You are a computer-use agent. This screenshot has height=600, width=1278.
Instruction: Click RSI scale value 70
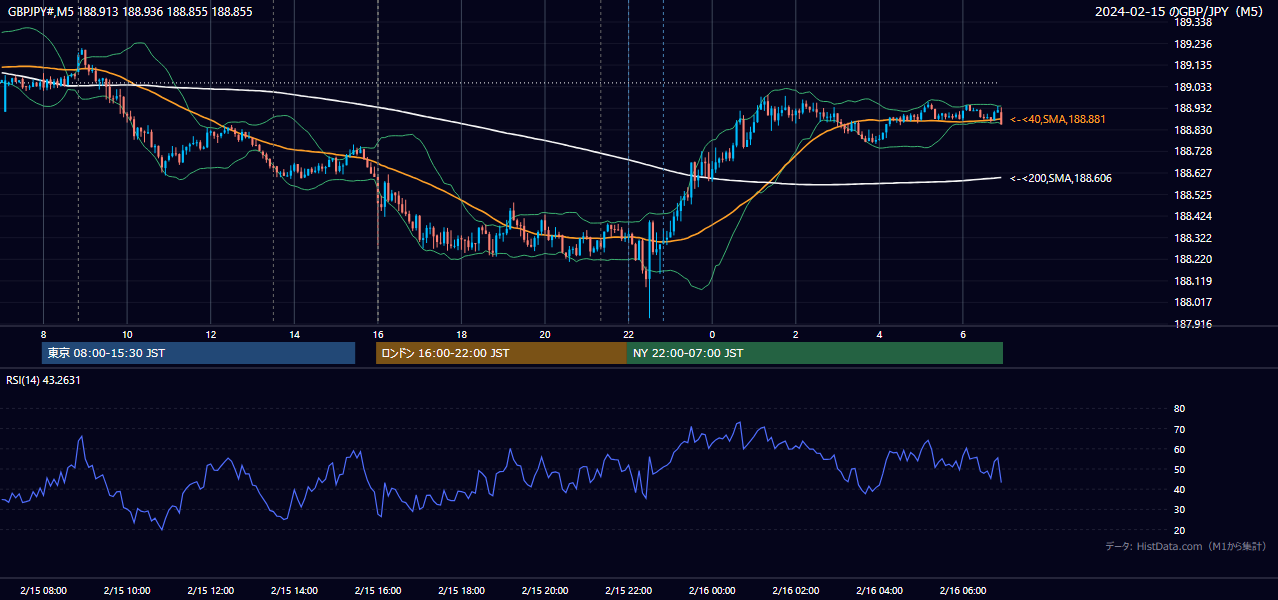1180,429
